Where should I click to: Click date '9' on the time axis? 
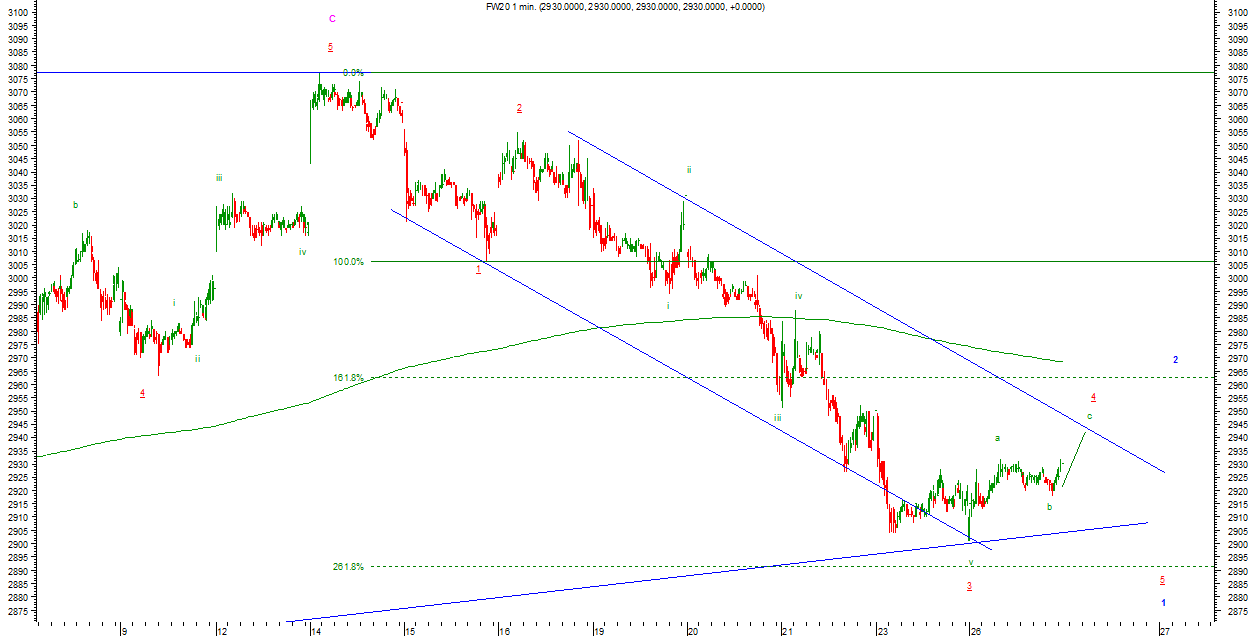[x=123, y=631]
